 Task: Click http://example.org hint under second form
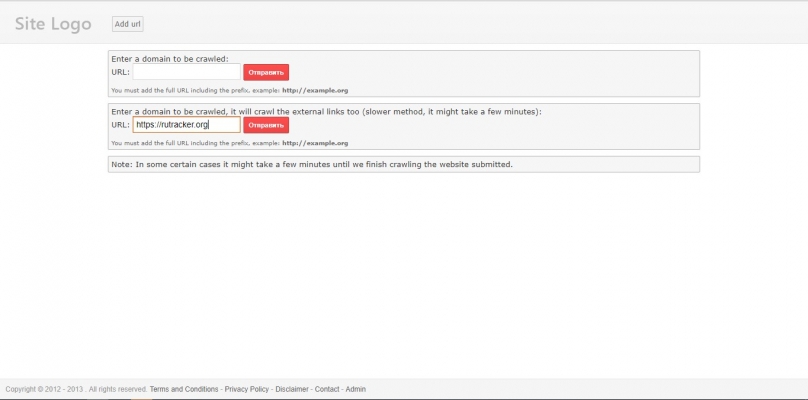[315, 143]
